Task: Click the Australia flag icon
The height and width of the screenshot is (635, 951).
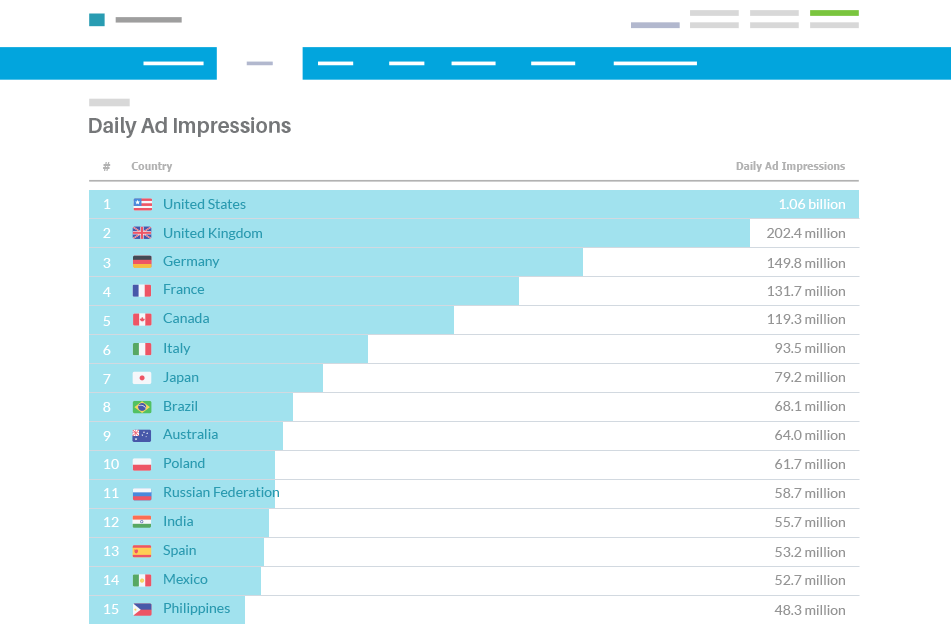Action: click(142, 435)
